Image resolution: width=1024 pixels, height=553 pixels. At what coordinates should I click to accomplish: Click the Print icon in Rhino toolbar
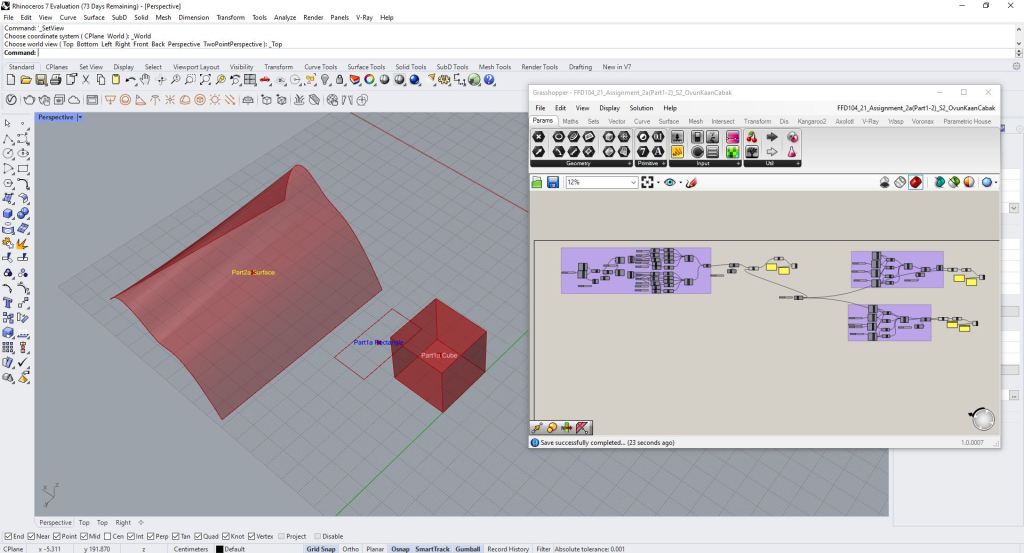click(x=56, y=80)
